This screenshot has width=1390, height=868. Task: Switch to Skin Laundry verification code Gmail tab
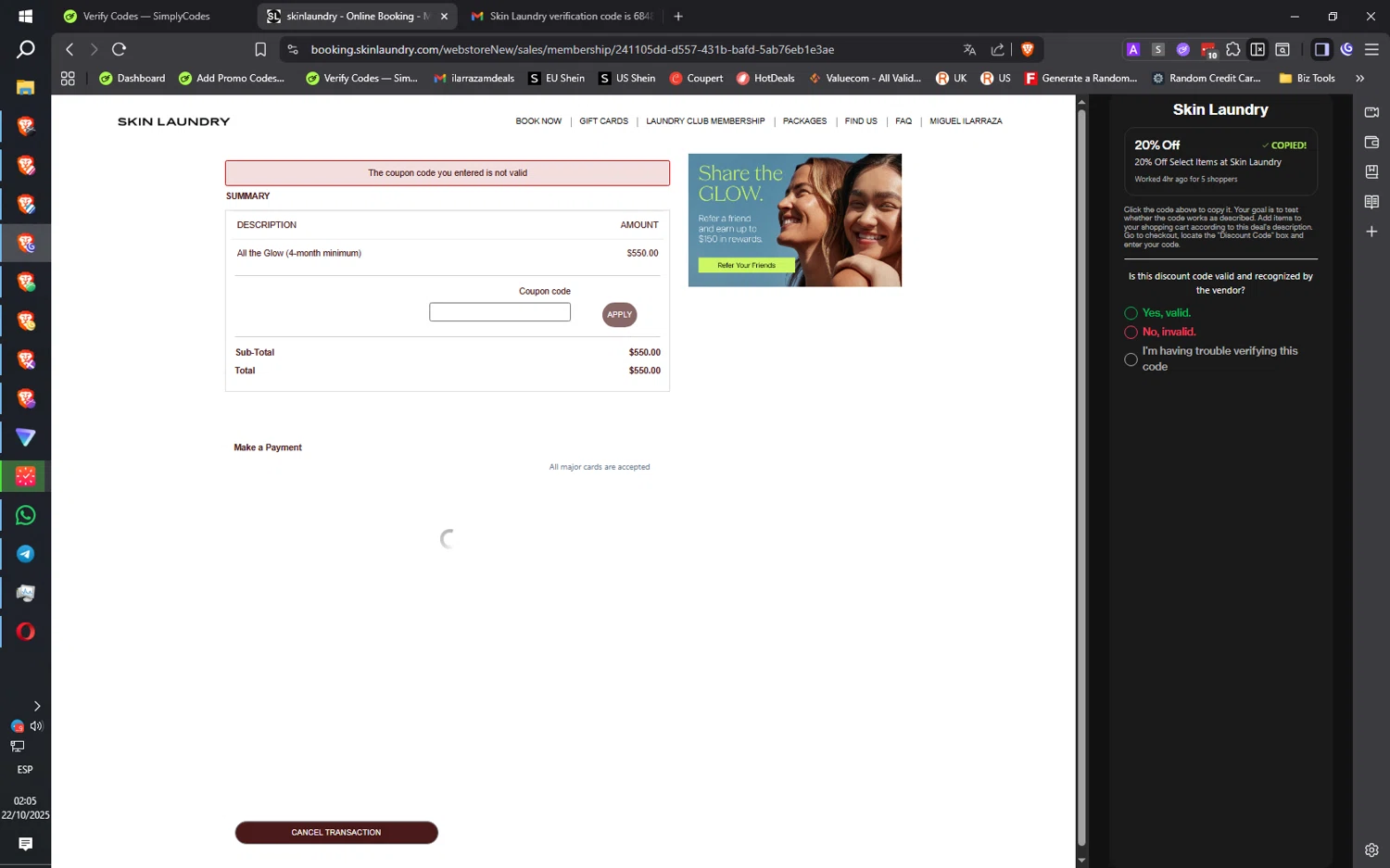[562, 16]
